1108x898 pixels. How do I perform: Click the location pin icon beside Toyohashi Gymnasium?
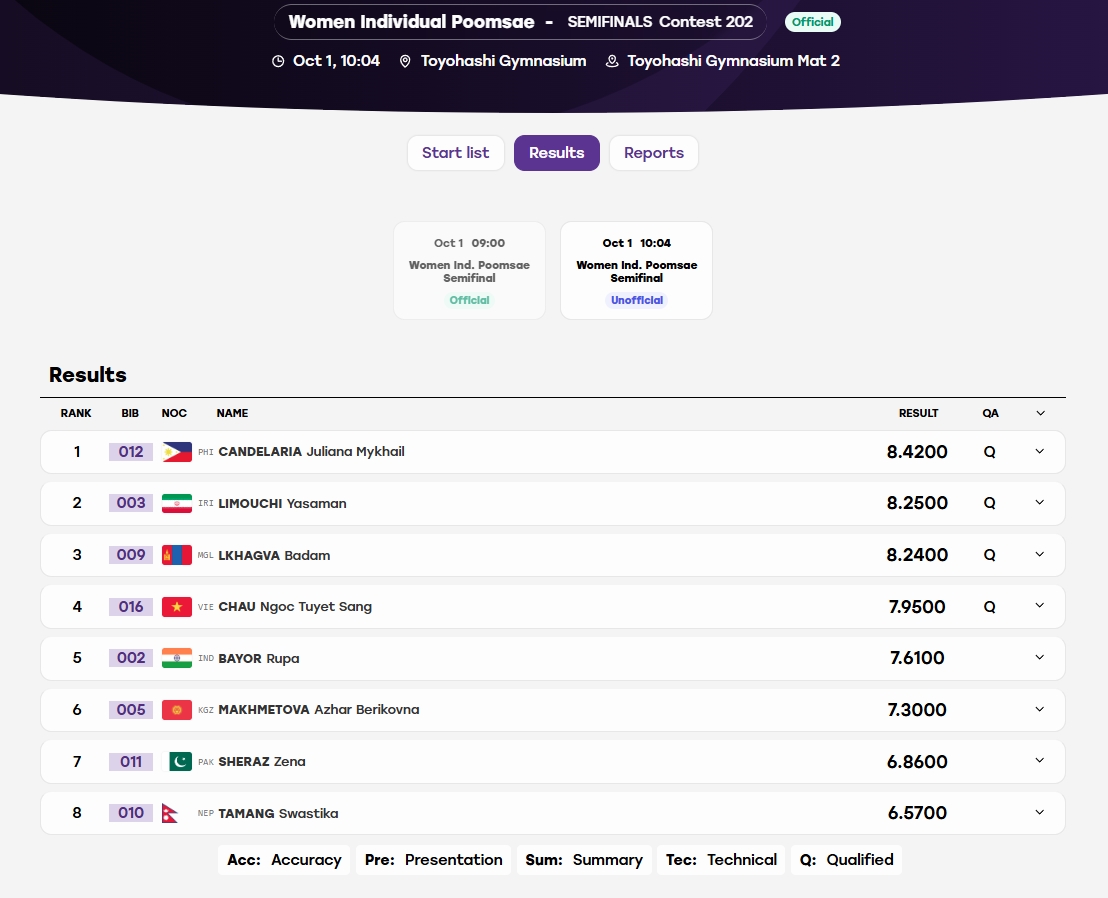point(405,61)
